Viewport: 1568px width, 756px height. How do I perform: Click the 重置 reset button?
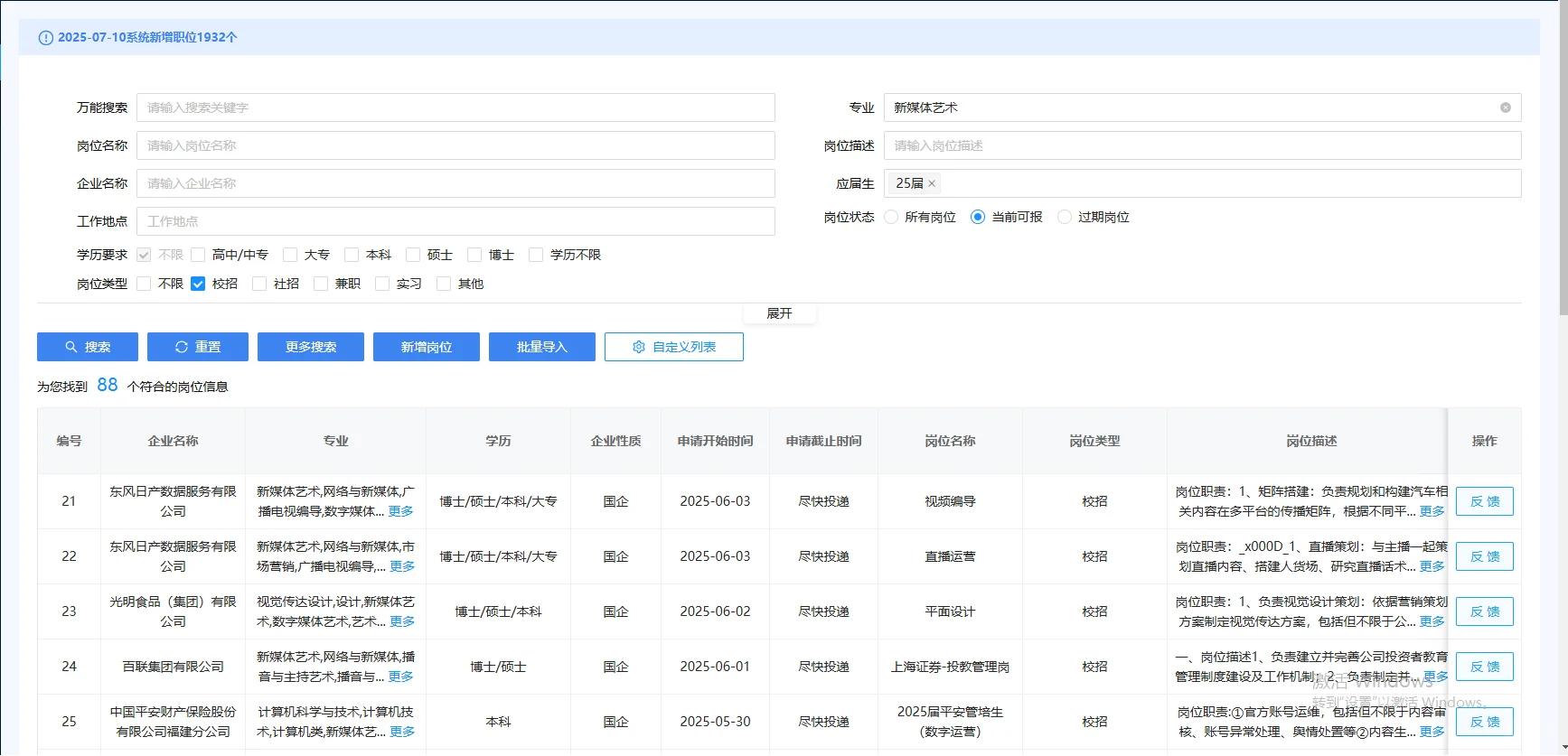pyautogui.click(x=198, y=347)
